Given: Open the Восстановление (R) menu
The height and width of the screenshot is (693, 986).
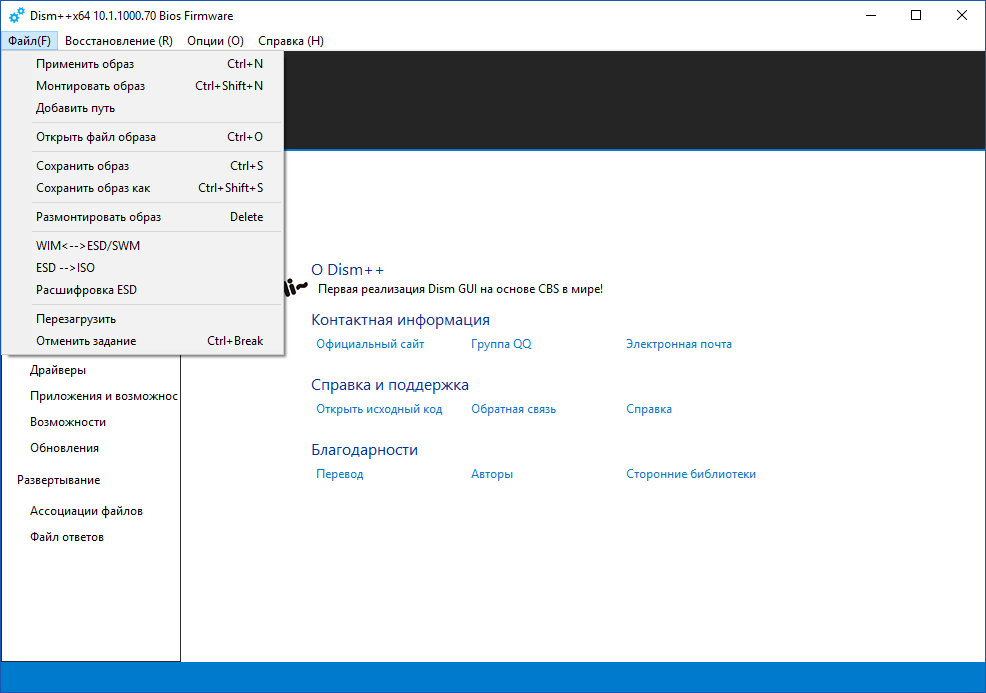Looking at the screenshot, I should [119, 41].
